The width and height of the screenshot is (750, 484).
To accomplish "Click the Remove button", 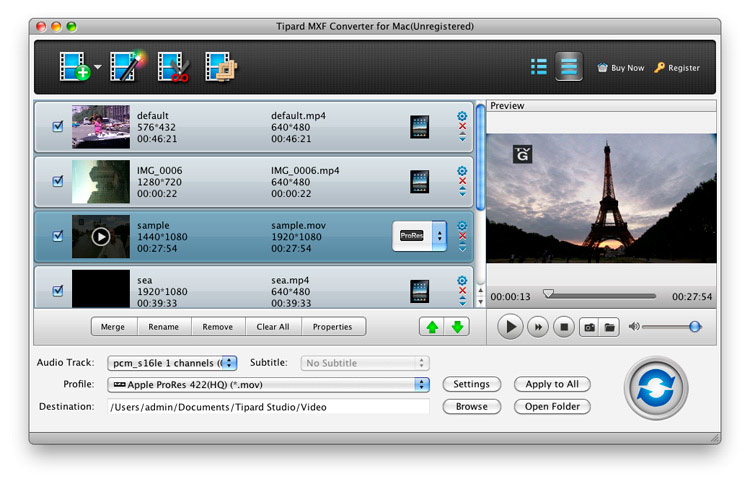I will click(x=218, y=327).
